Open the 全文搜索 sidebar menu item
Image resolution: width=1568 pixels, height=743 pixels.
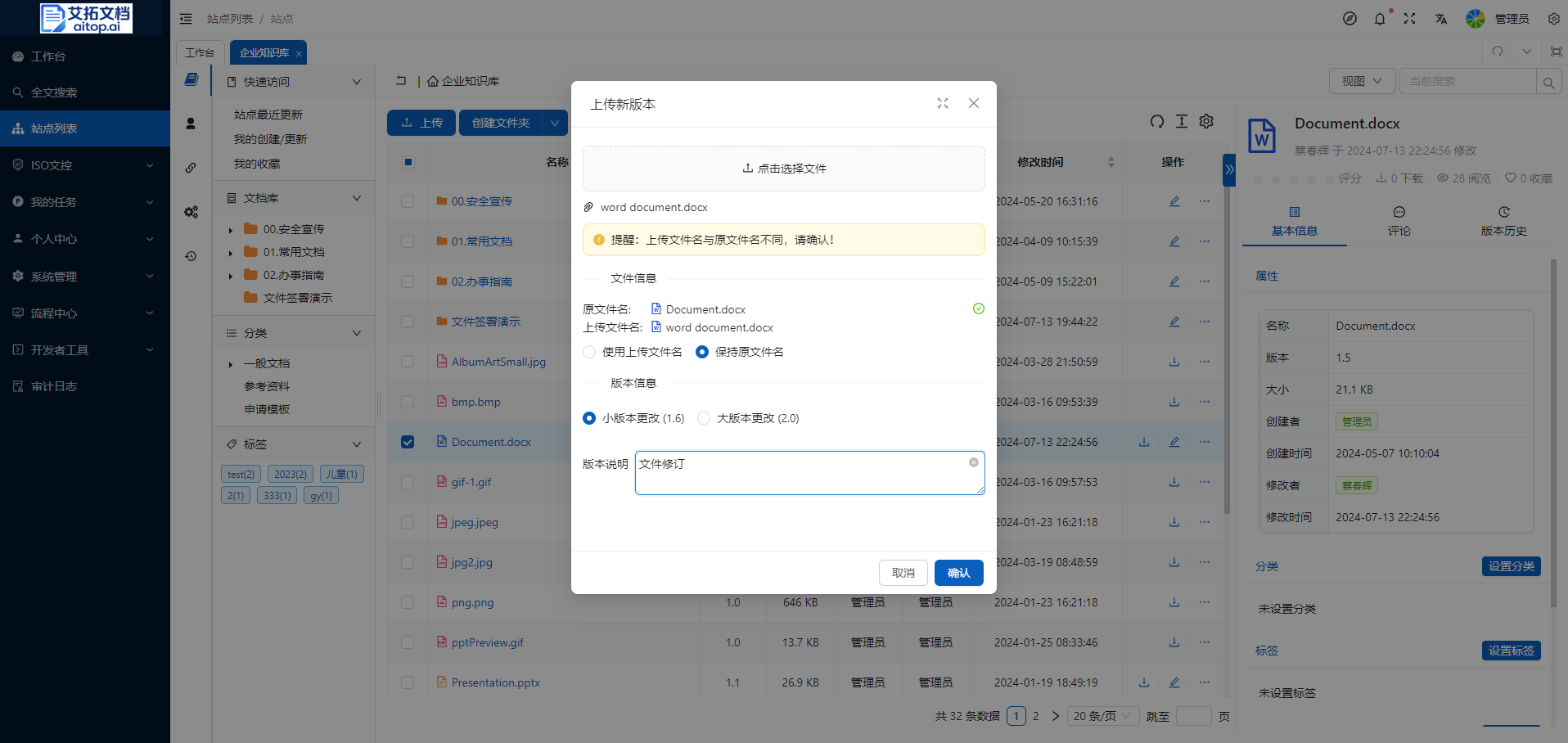54,92
